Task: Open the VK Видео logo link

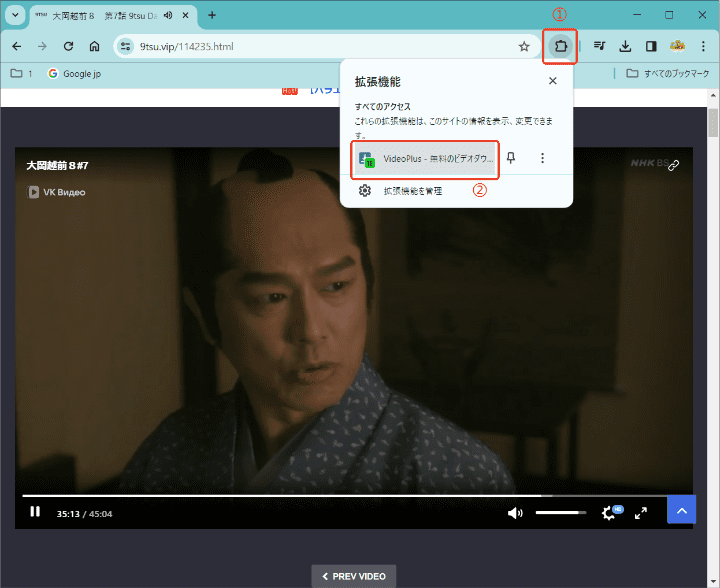Action: [x=56, y=192]
